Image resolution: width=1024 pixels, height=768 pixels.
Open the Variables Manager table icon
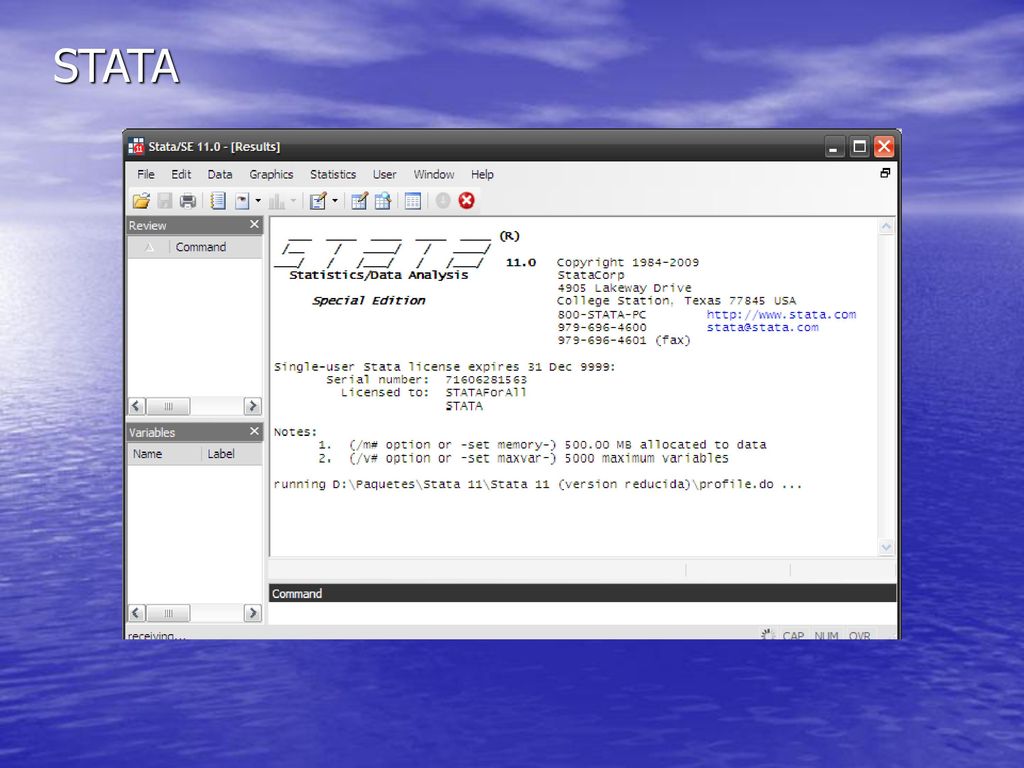[x=413, y=201]
